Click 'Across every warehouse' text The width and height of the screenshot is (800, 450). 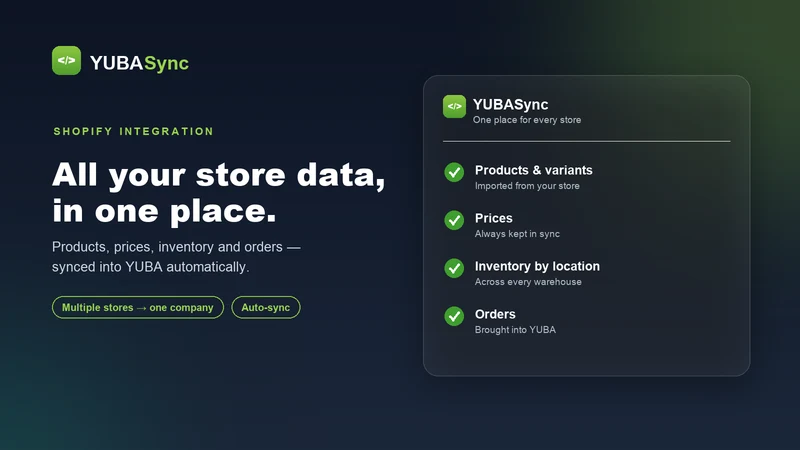coord(528,282)
